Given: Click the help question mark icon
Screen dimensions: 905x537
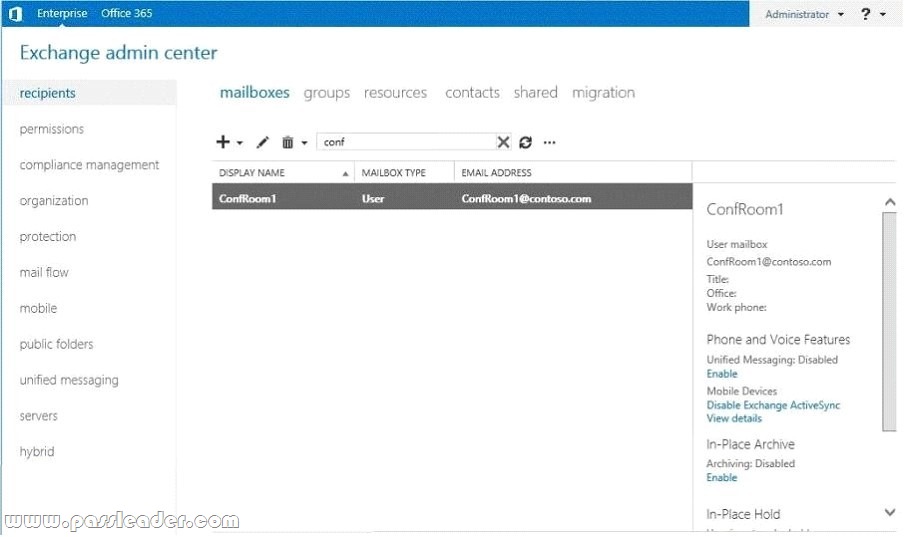Looking at the screenshot, I should [865, 14].
